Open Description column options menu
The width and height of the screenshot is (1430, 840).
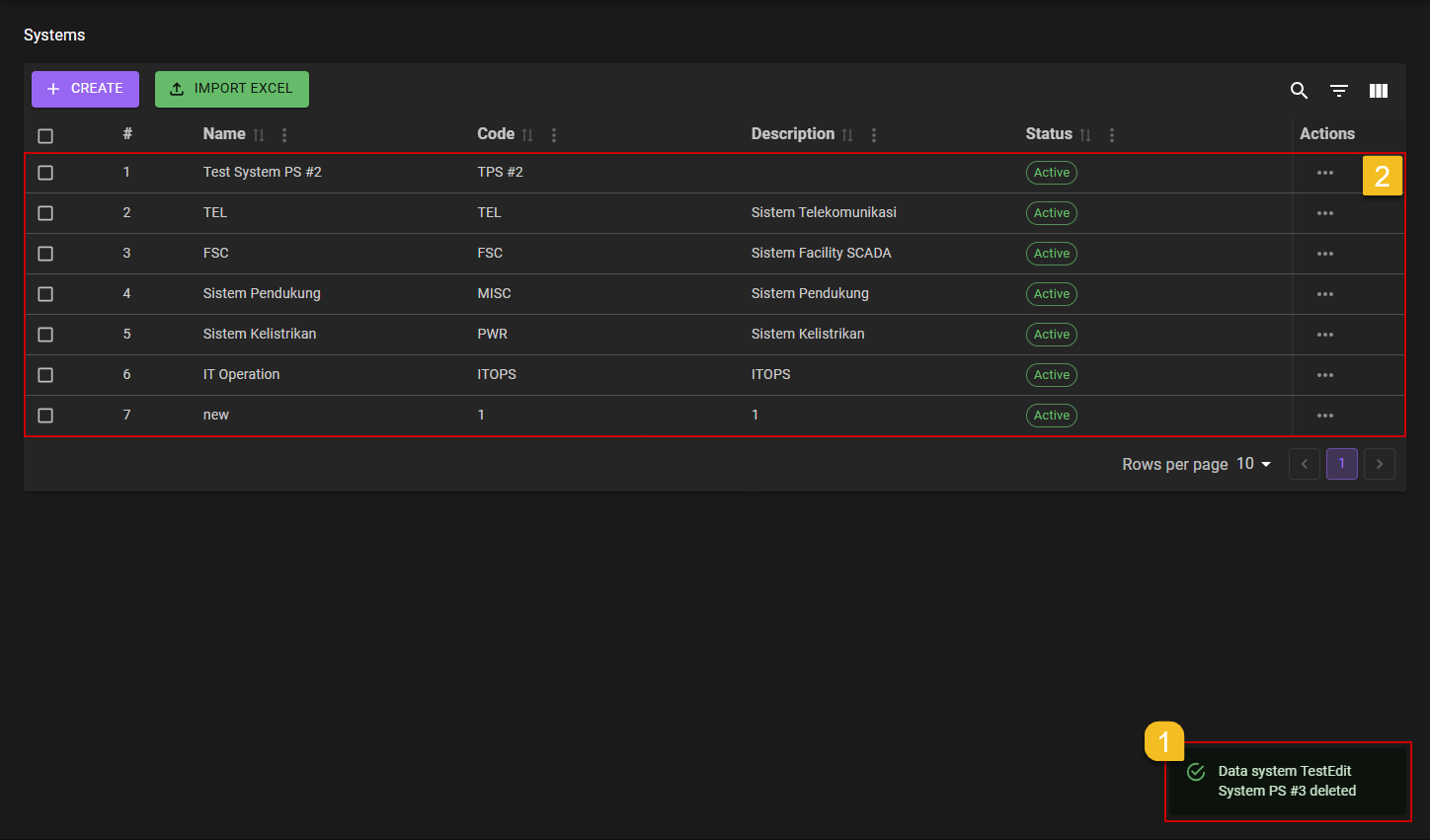click(874, 135)
